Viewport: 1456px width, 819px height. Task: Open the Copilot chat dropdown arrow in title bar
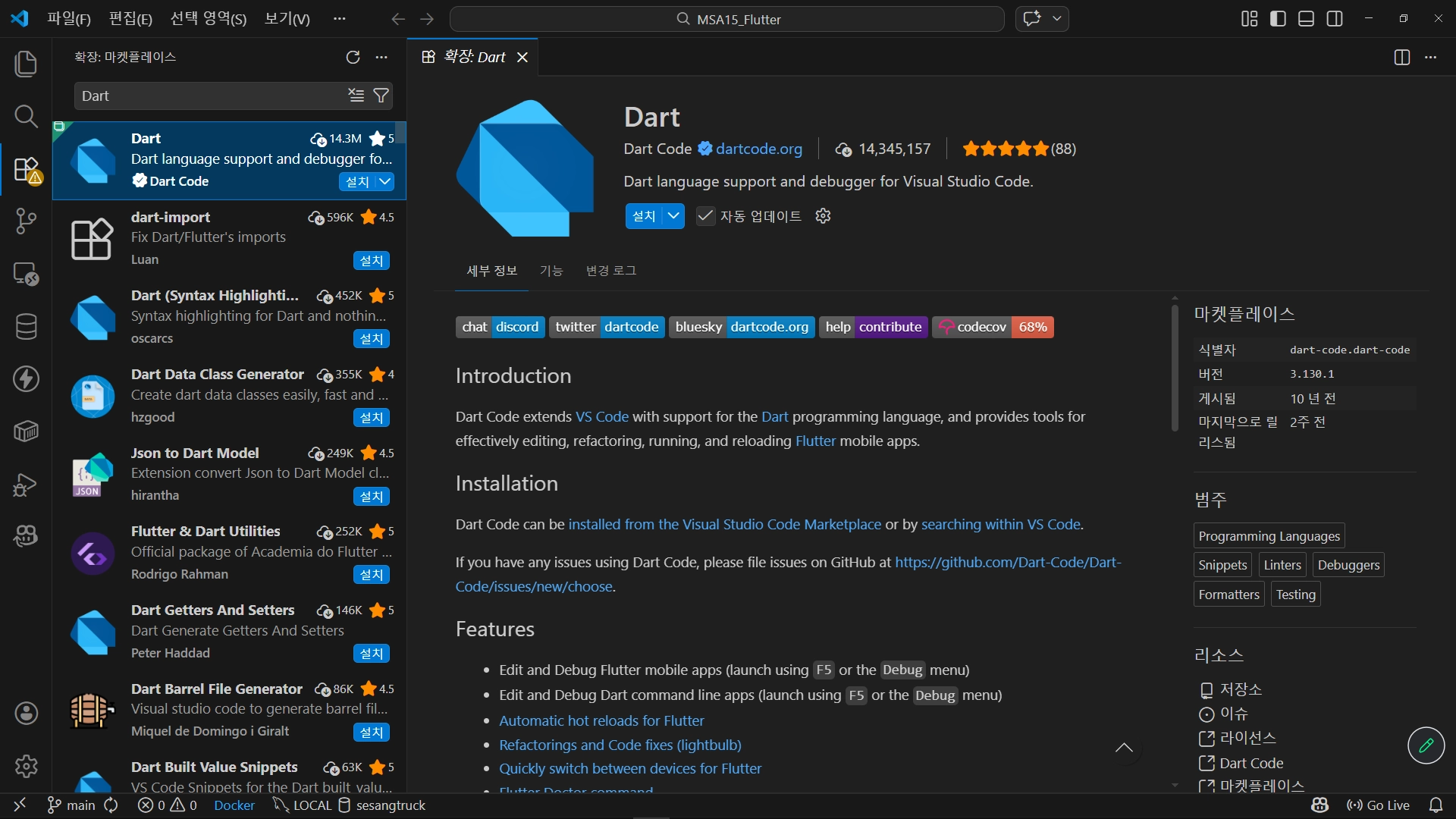(x=1056, y=19)
